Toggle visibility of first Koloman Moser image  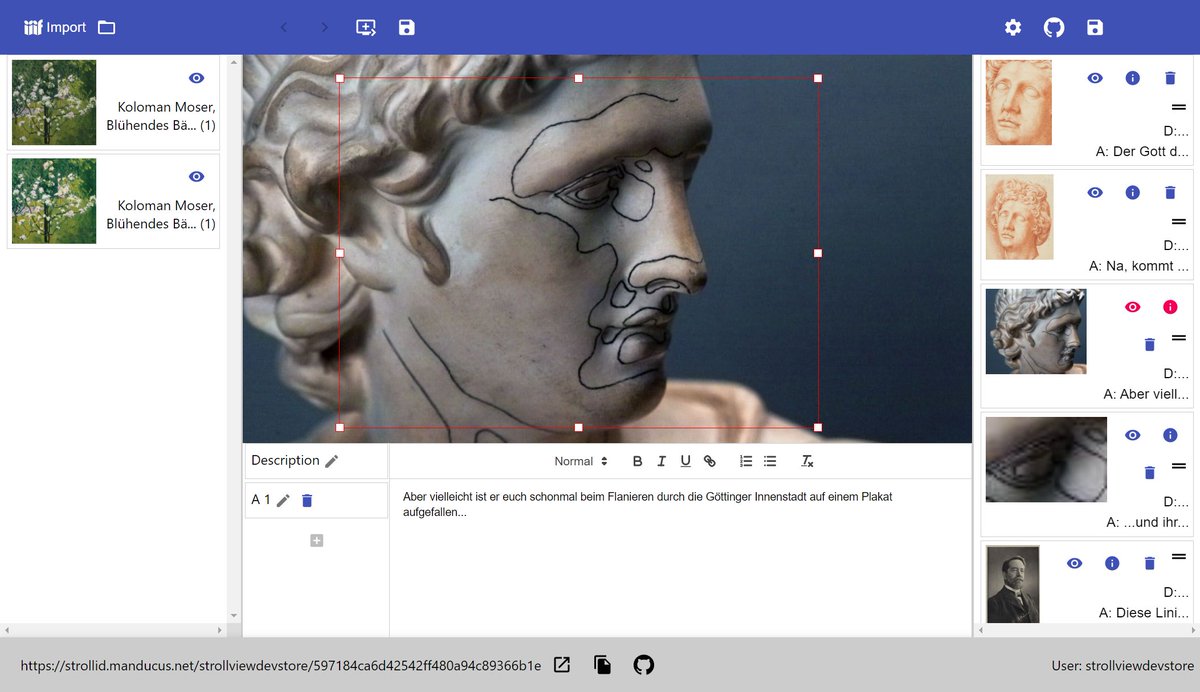pyautogui.click(x=197, y=78)
